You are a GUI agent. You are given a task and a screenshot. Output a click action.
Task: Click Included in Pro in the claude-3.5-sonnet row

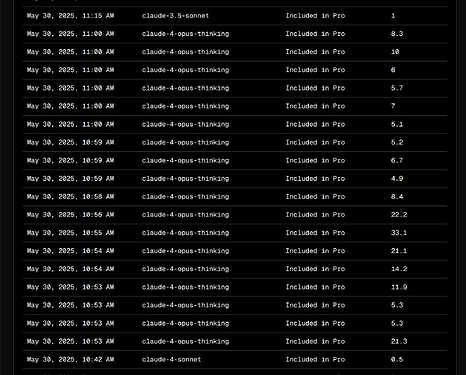tap(315, 16)
